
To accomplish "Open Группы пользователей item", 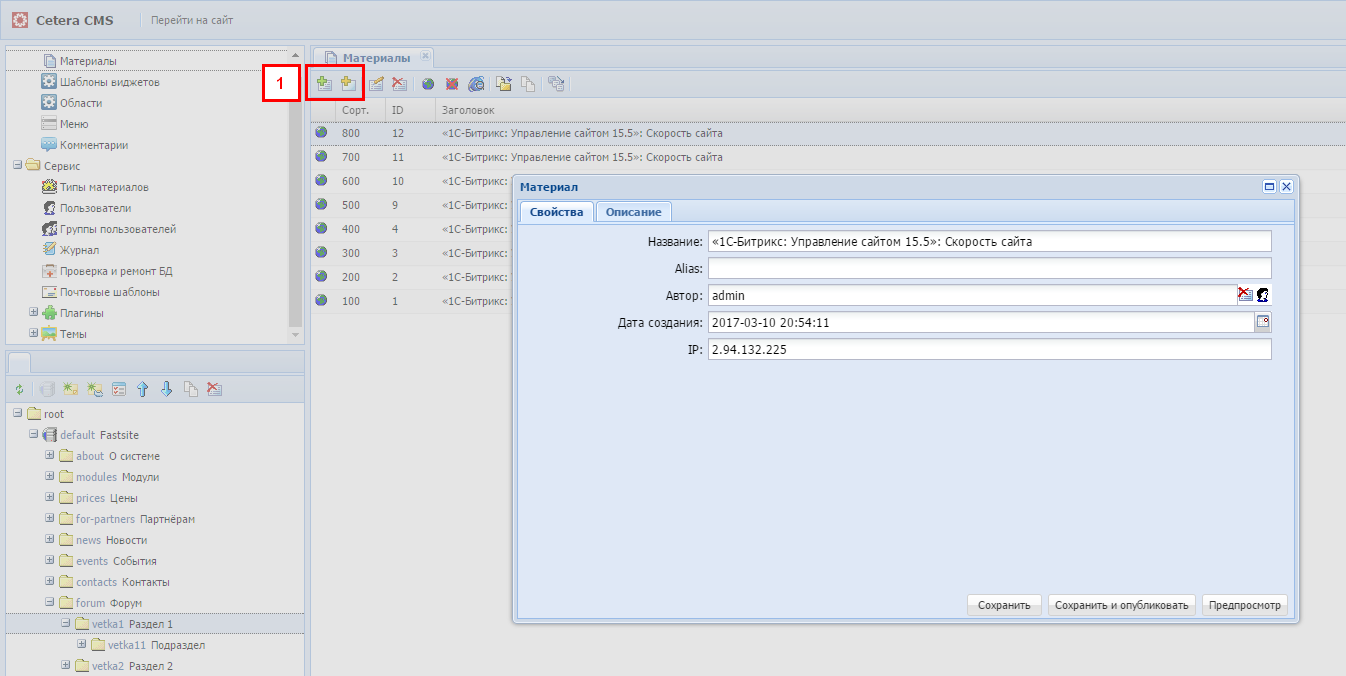I will [118, 229].
